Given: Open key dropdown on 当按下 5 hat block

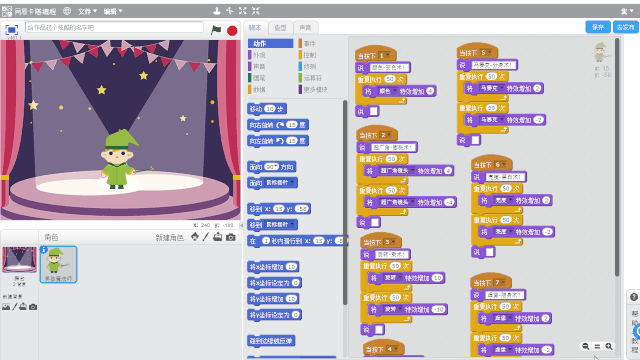Looking at the screenshot, I should tap(489, 53).
